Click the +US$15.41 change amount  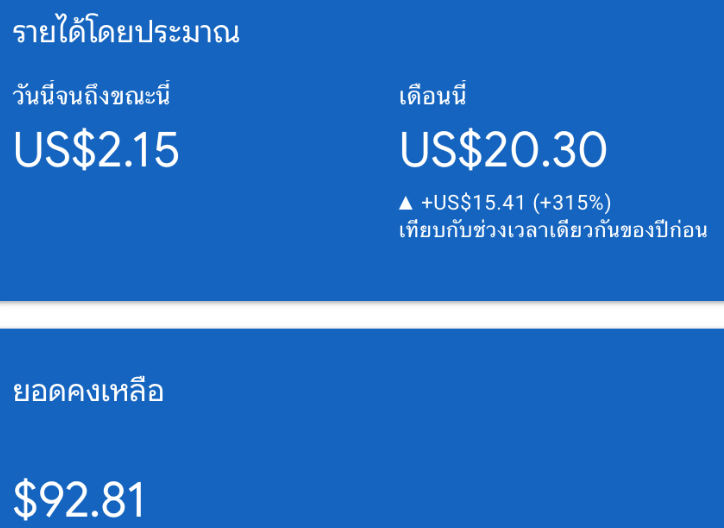[x=473, y=203]
